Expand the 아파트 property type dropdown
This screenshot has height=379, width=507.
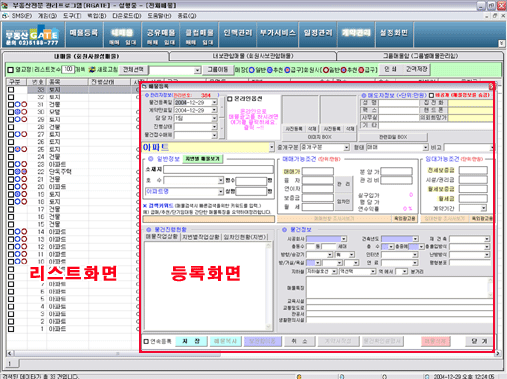(x=272, y=147)
